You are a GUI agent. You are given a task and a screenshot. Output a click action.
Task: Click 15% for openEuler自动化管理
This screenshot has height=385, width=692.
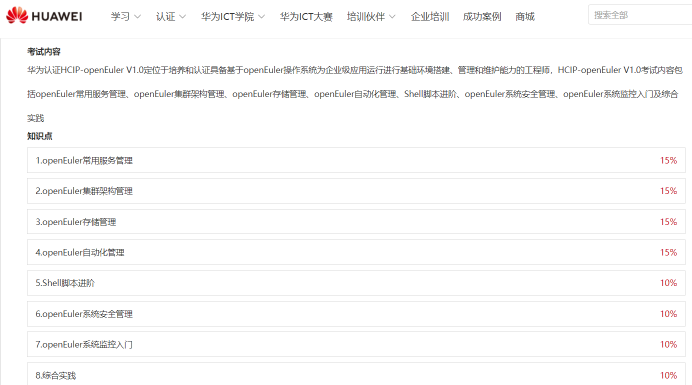[x=668, y=252]
